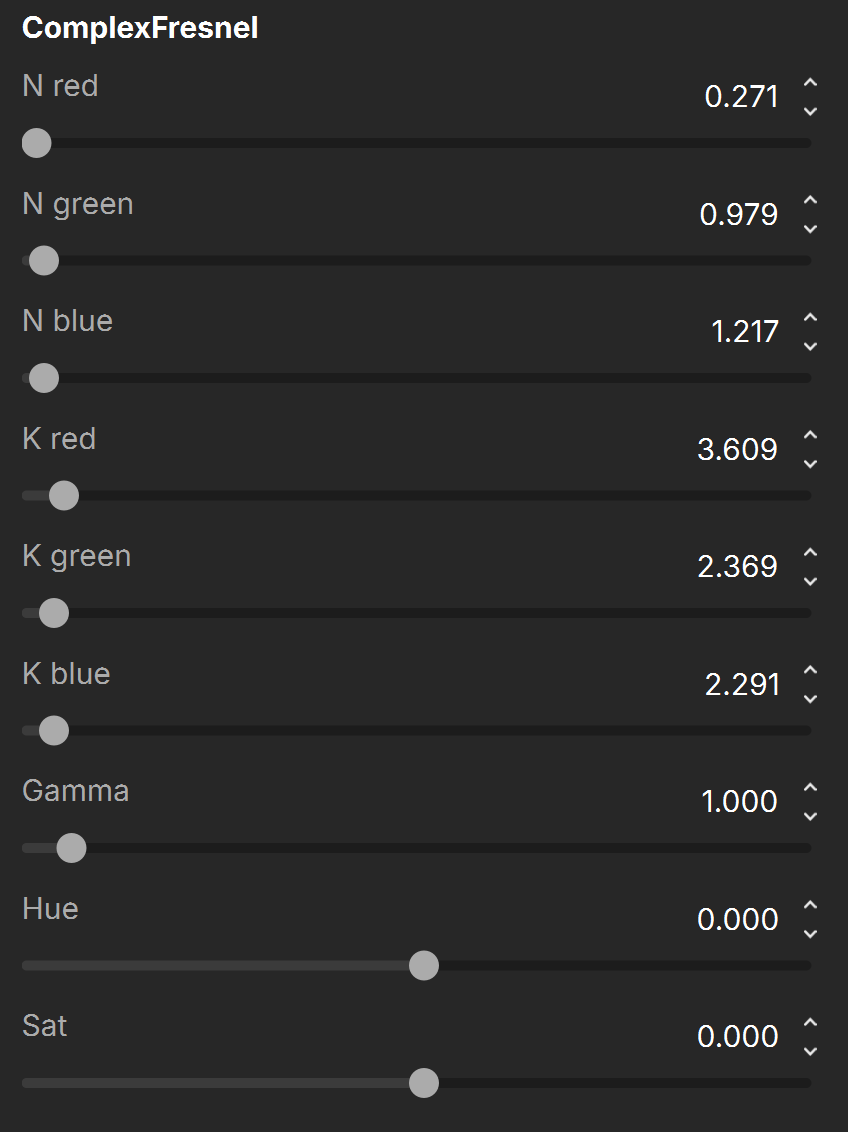This screenshot has width=848, height=1132.
Task: Raise K red value with up arrow
Action: pyautogui.click(x=810, y=435)
